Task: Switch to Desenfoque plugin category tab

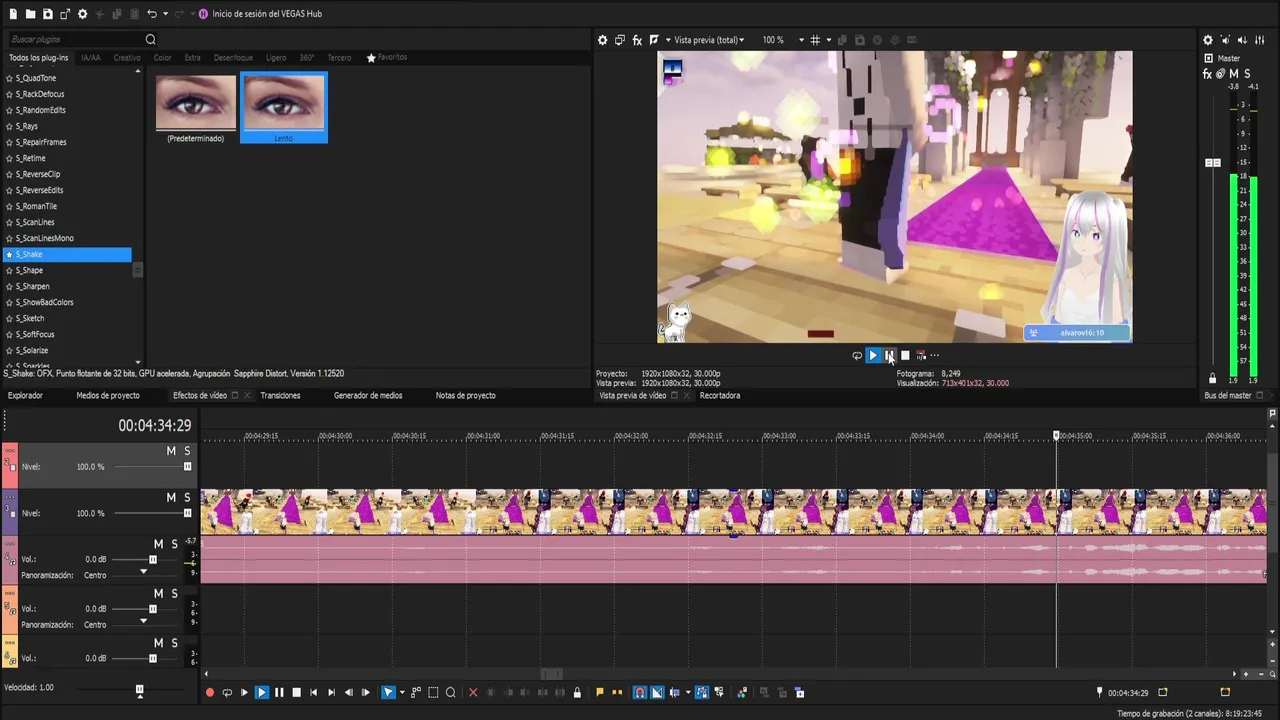Action: (233, 58)
